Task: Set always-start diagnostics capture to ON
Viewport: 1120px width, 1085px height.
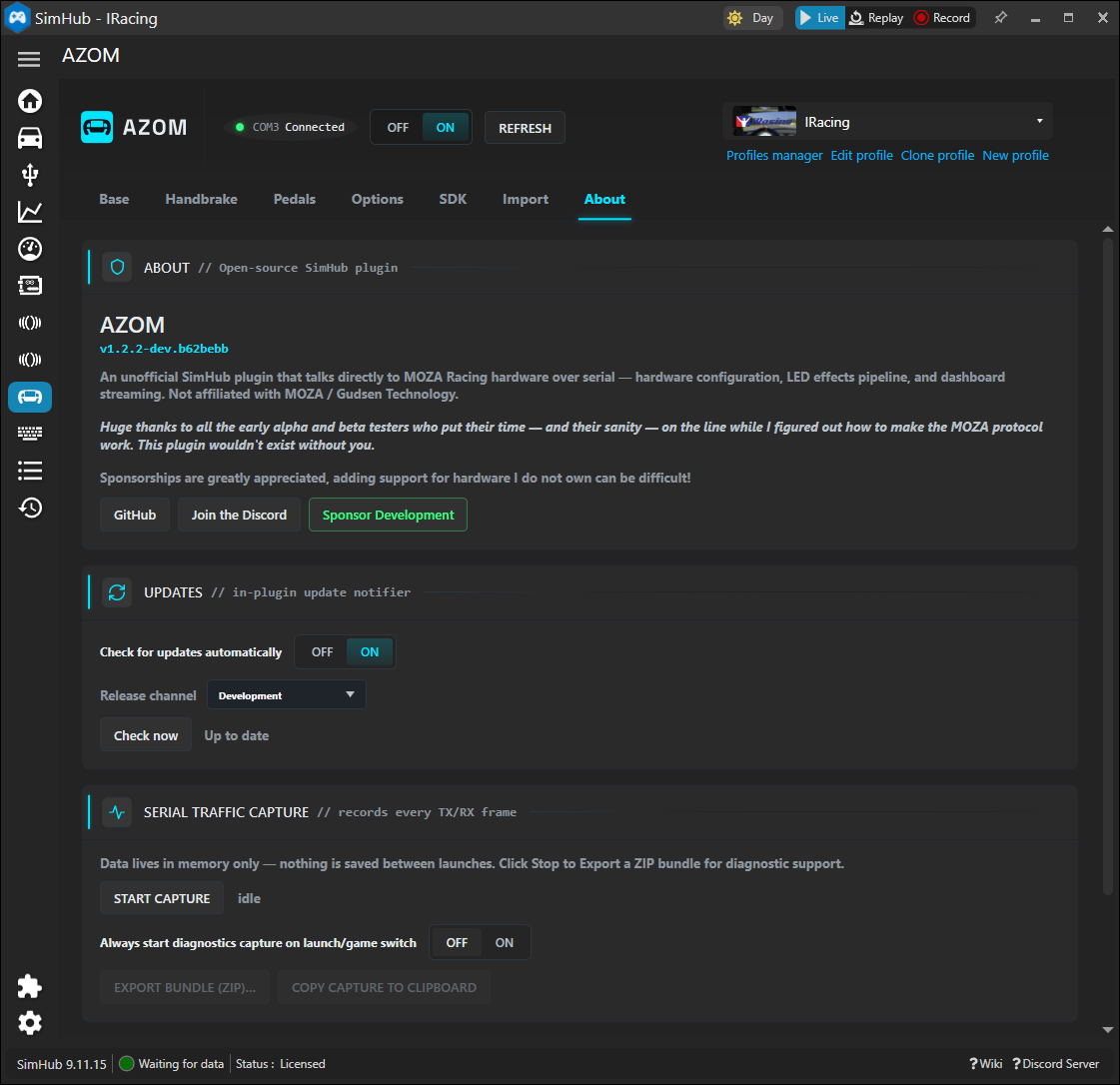Action: pos(505,943)
